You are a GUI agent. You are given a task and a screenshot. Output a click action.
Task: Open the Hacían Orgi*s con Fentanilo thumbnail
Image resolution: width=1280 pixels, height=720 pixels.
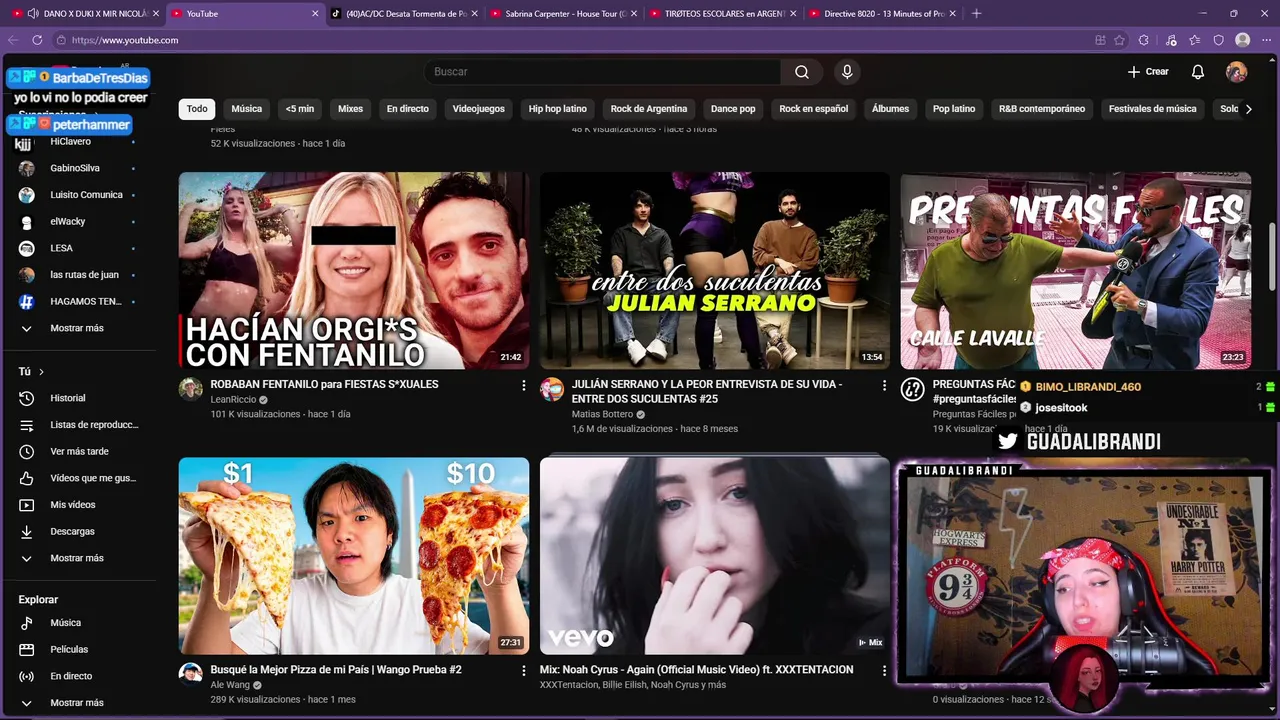pyautogui.click(x=354, y=271)
